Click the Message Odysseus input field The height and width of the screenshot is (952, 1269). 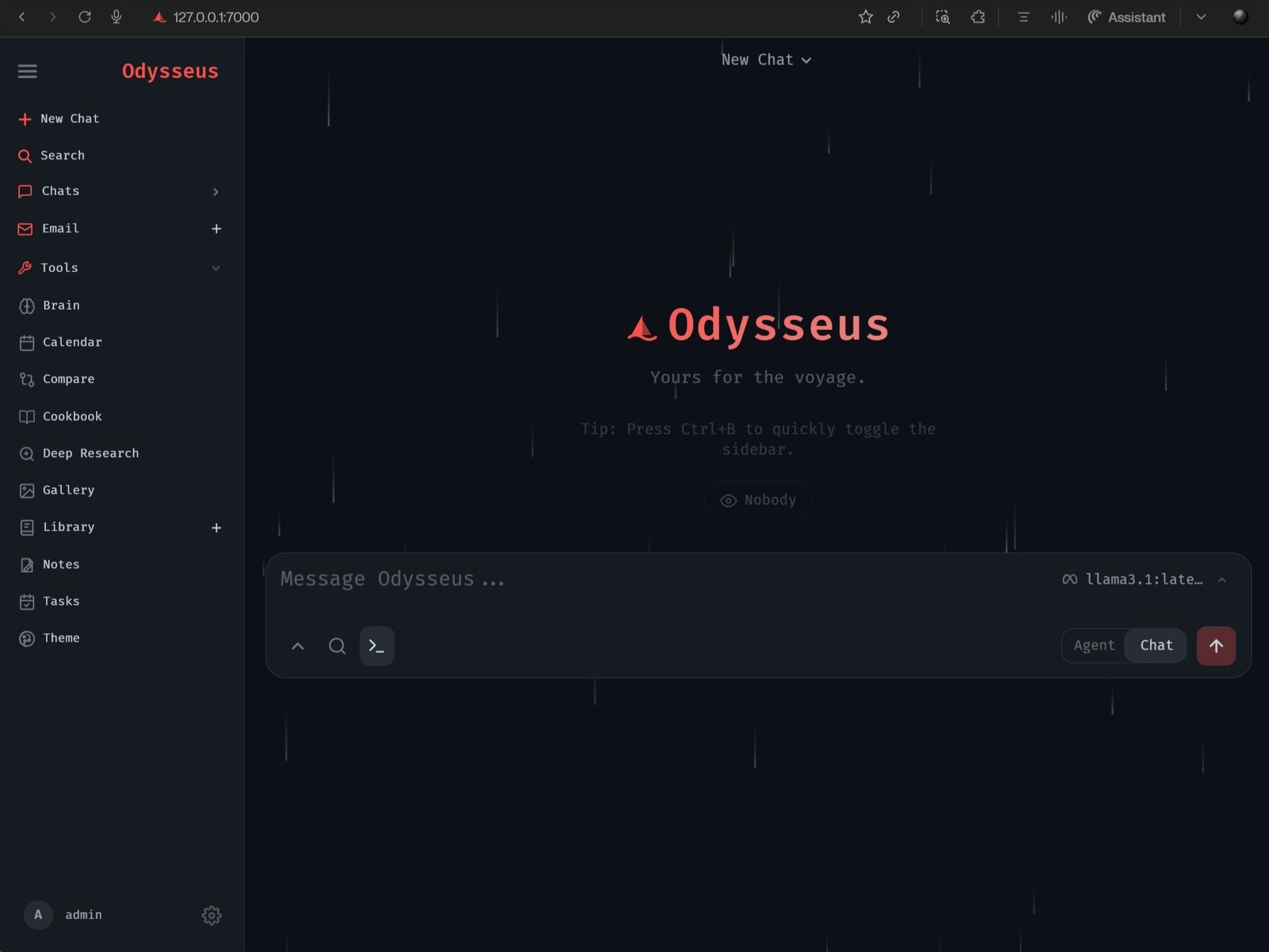pos(658,579)
